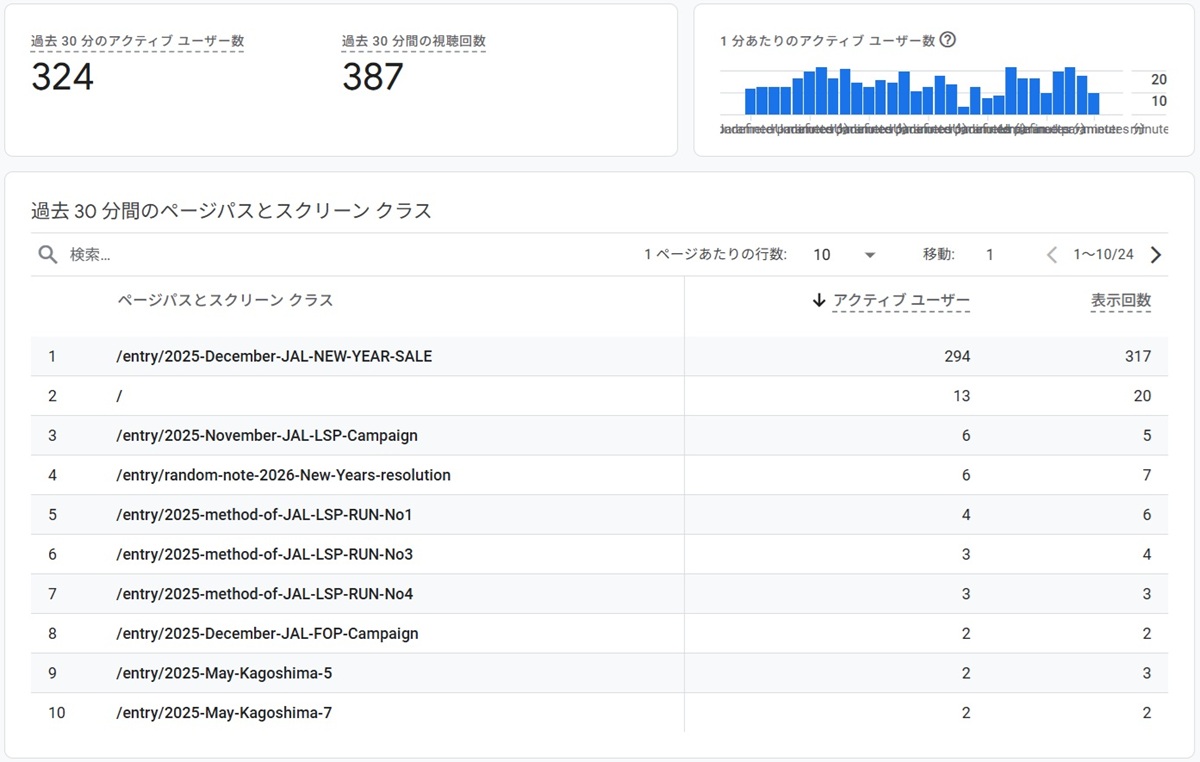Select row /entry/2025-December-JAL-FOP-Campaign
The width and height of the screenshot is (1200, 762).
(x=599, y=634)
